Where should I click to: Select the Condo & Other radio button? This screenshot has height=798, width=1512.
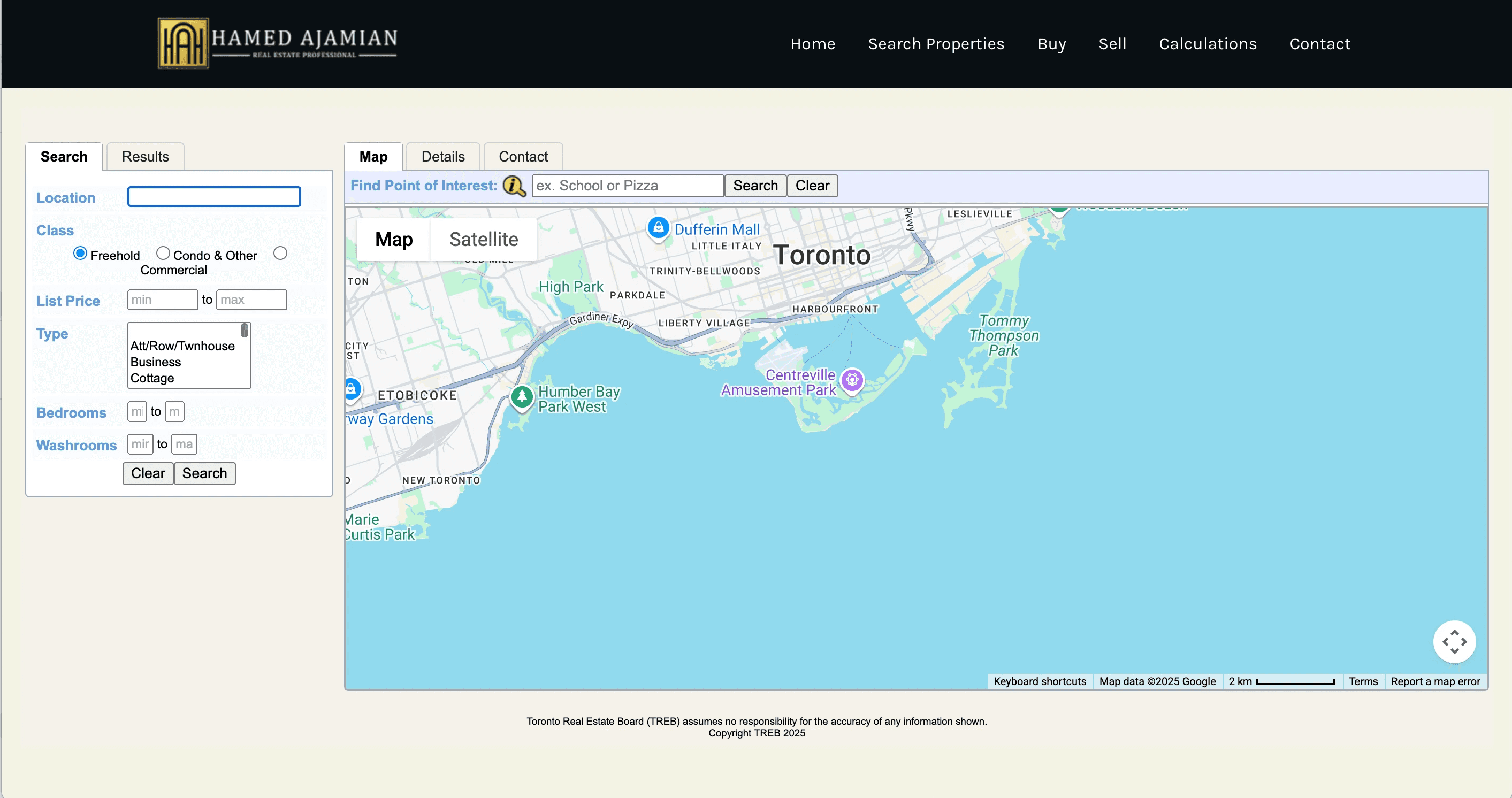[163, 254]
